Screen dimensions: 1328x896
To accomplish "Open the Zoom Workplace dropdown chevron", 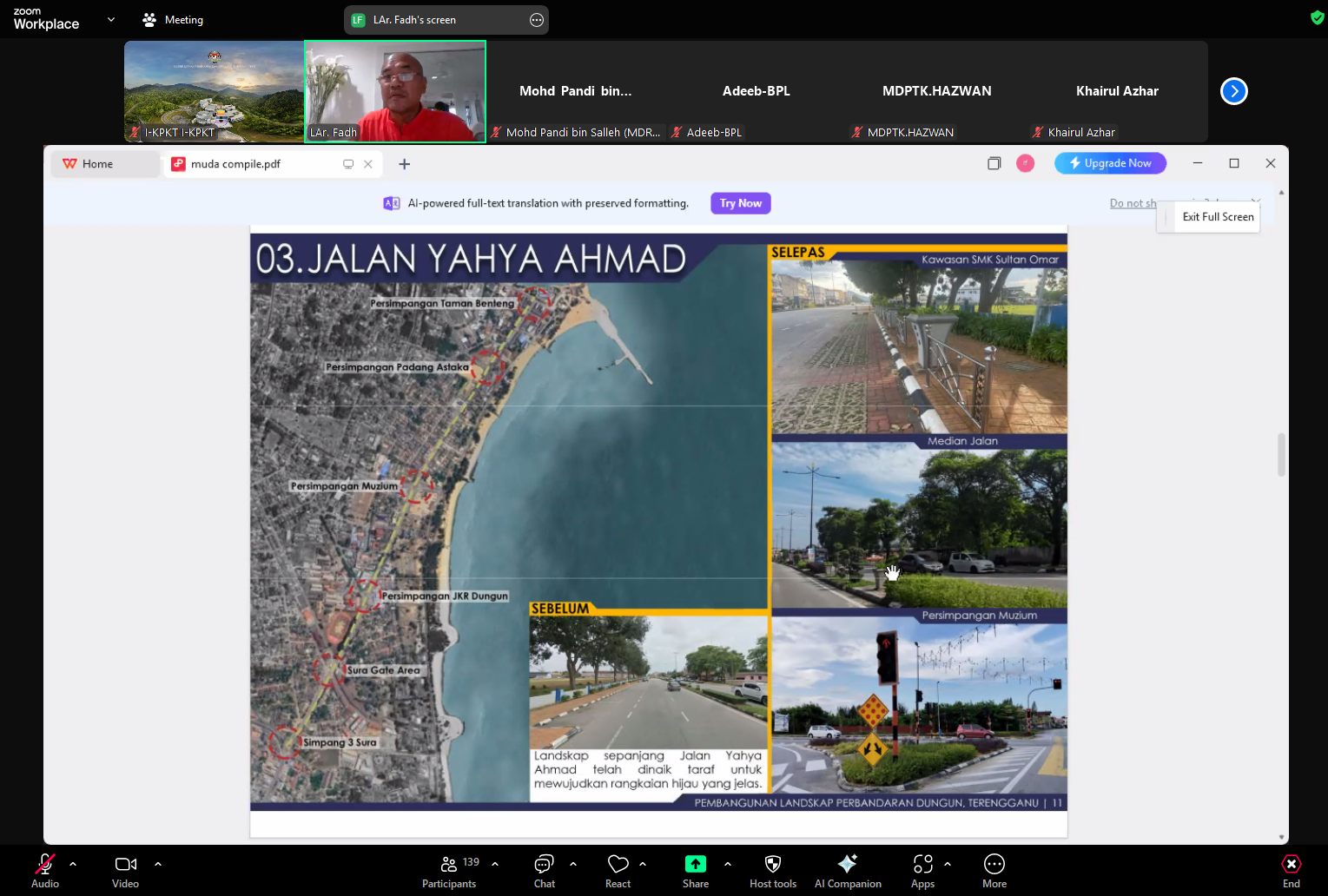I will tap(111, 19).
